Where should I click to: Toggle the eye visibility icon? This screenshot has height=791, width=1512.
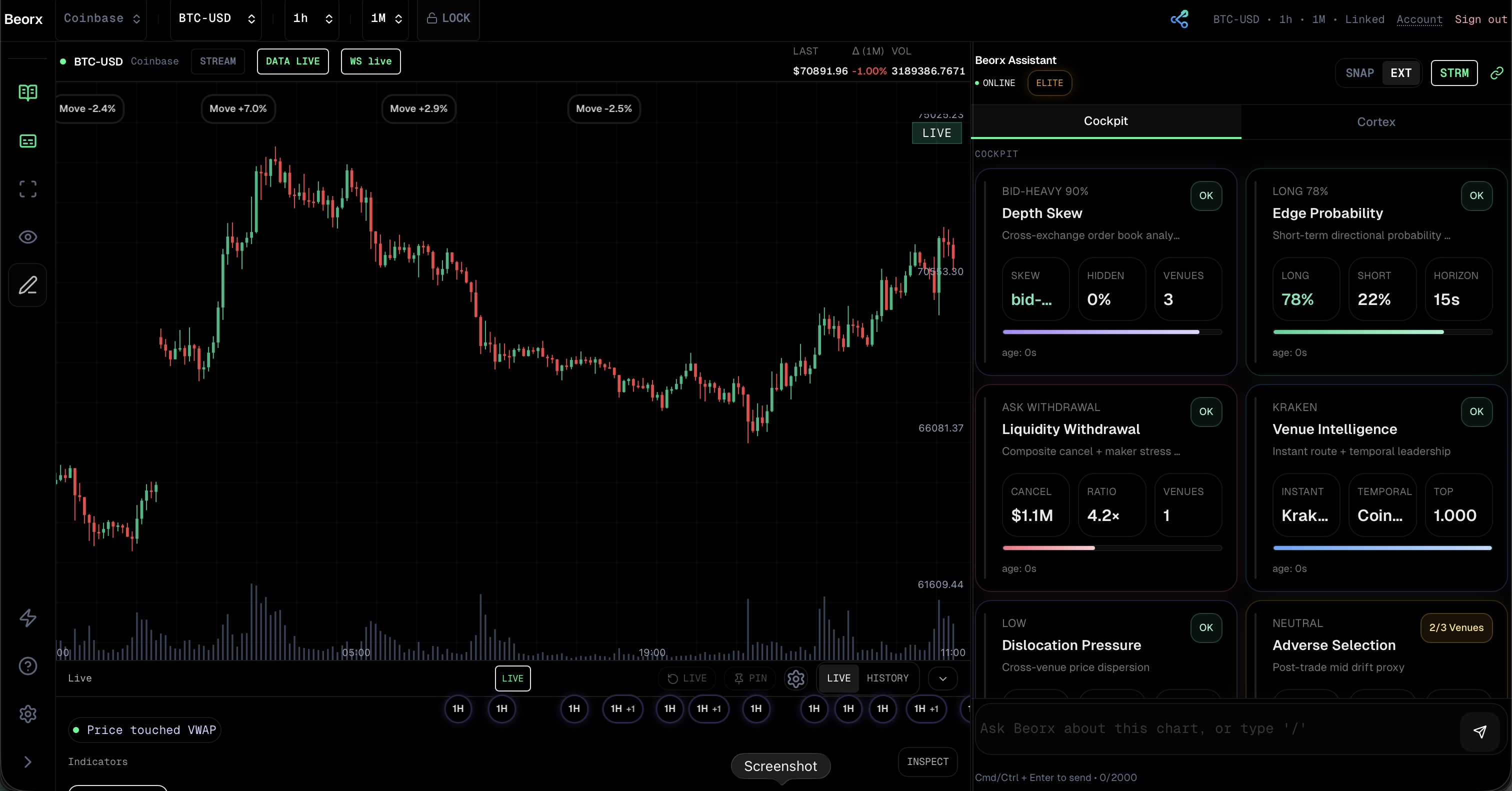pos(27,237)
